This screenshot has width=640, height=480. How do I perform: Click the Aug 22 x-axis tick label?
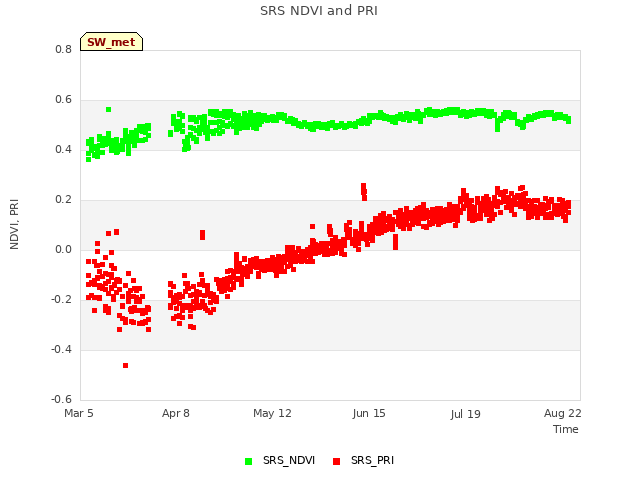click(x=562, y=413)
